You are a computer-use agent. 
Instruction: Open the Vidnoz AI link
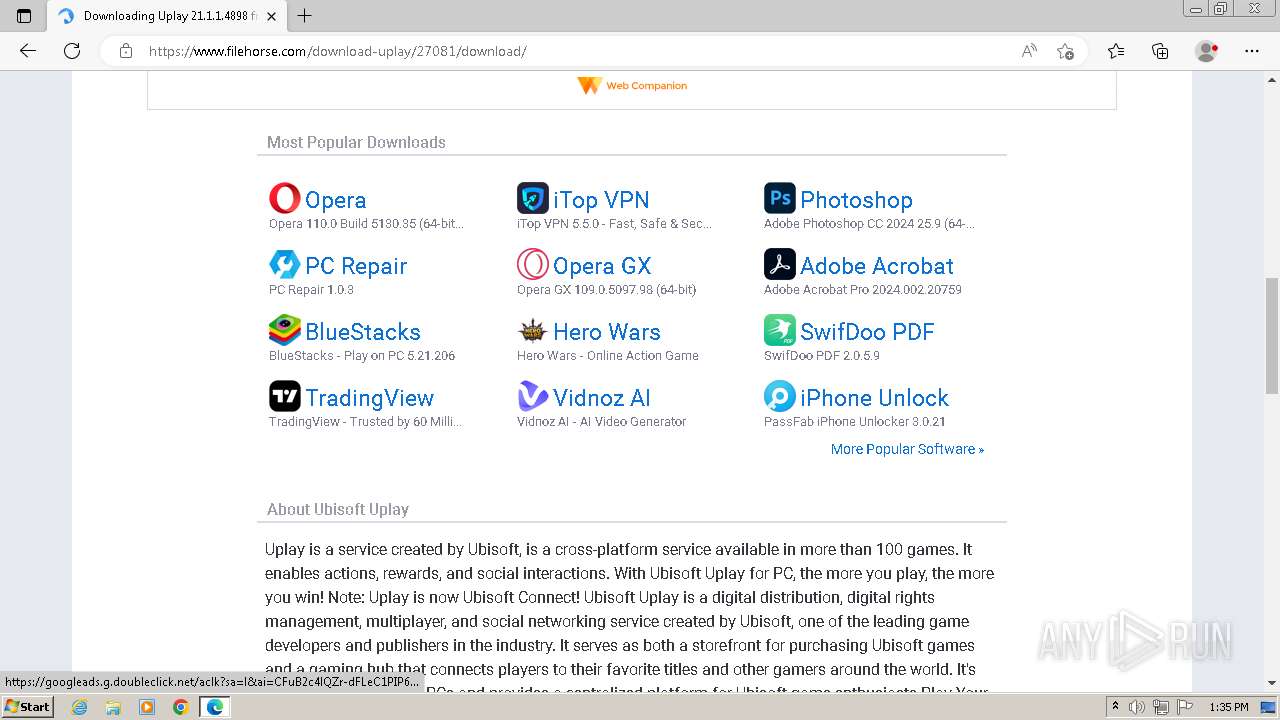pos(602,398)
